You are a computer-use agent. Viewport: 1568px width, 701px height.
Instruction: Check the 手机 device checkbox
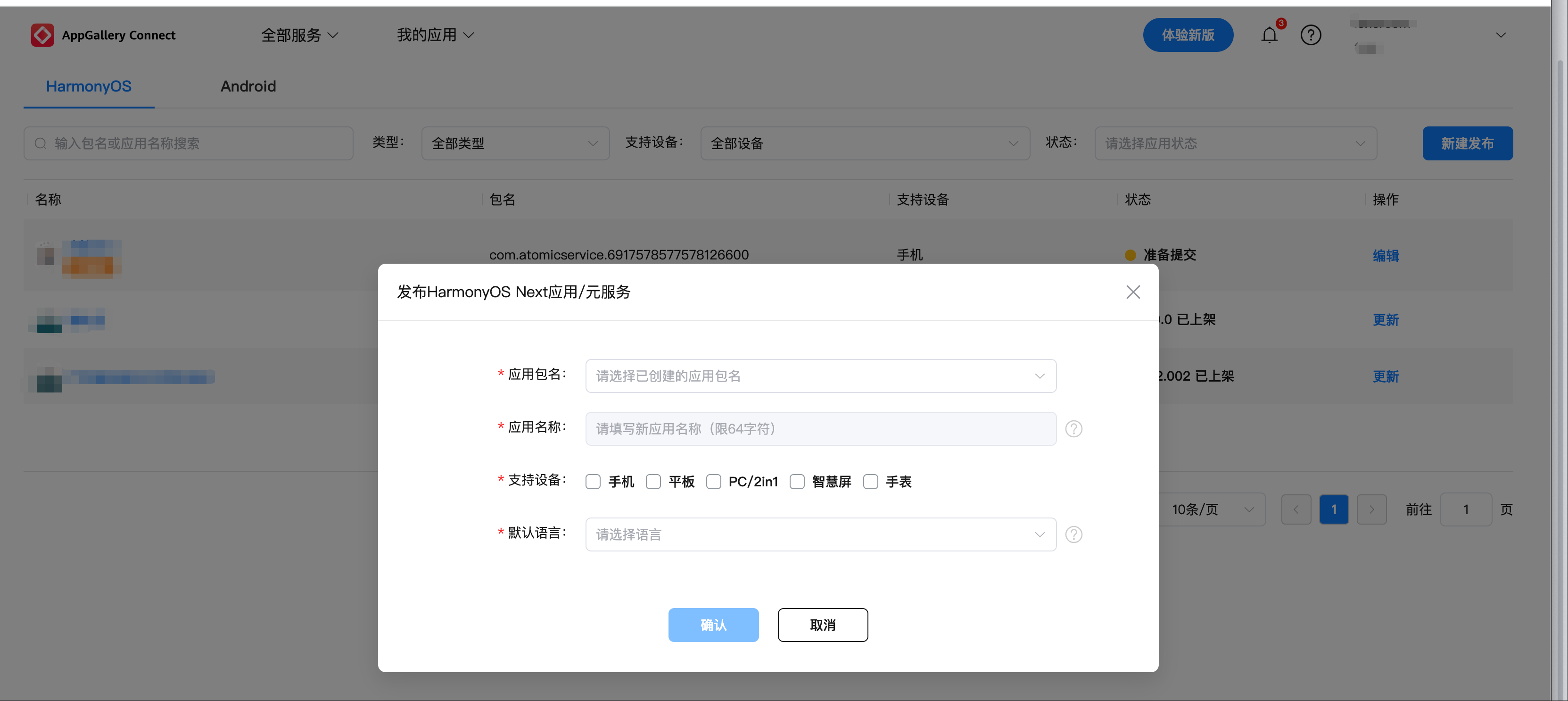tap(593, 482)
